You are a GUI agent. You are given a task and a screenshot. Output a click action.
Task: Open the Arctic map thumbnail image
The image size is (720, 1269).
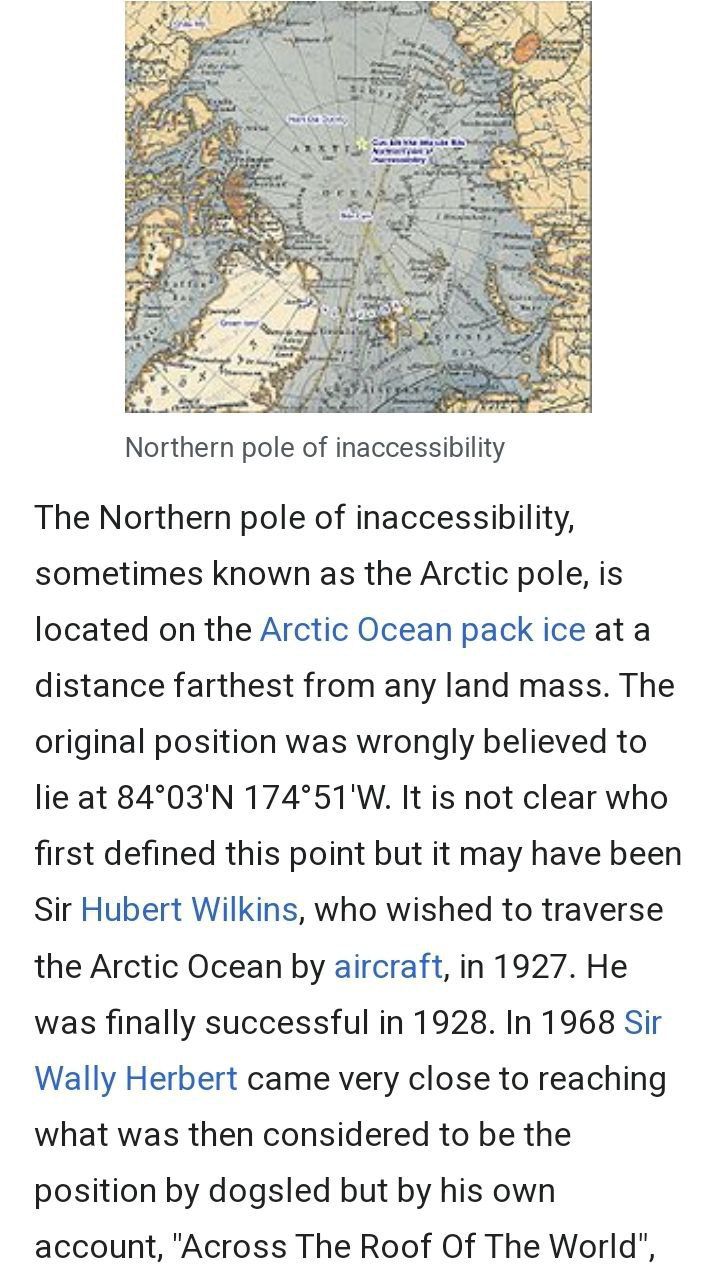click(x=358, y=260)
